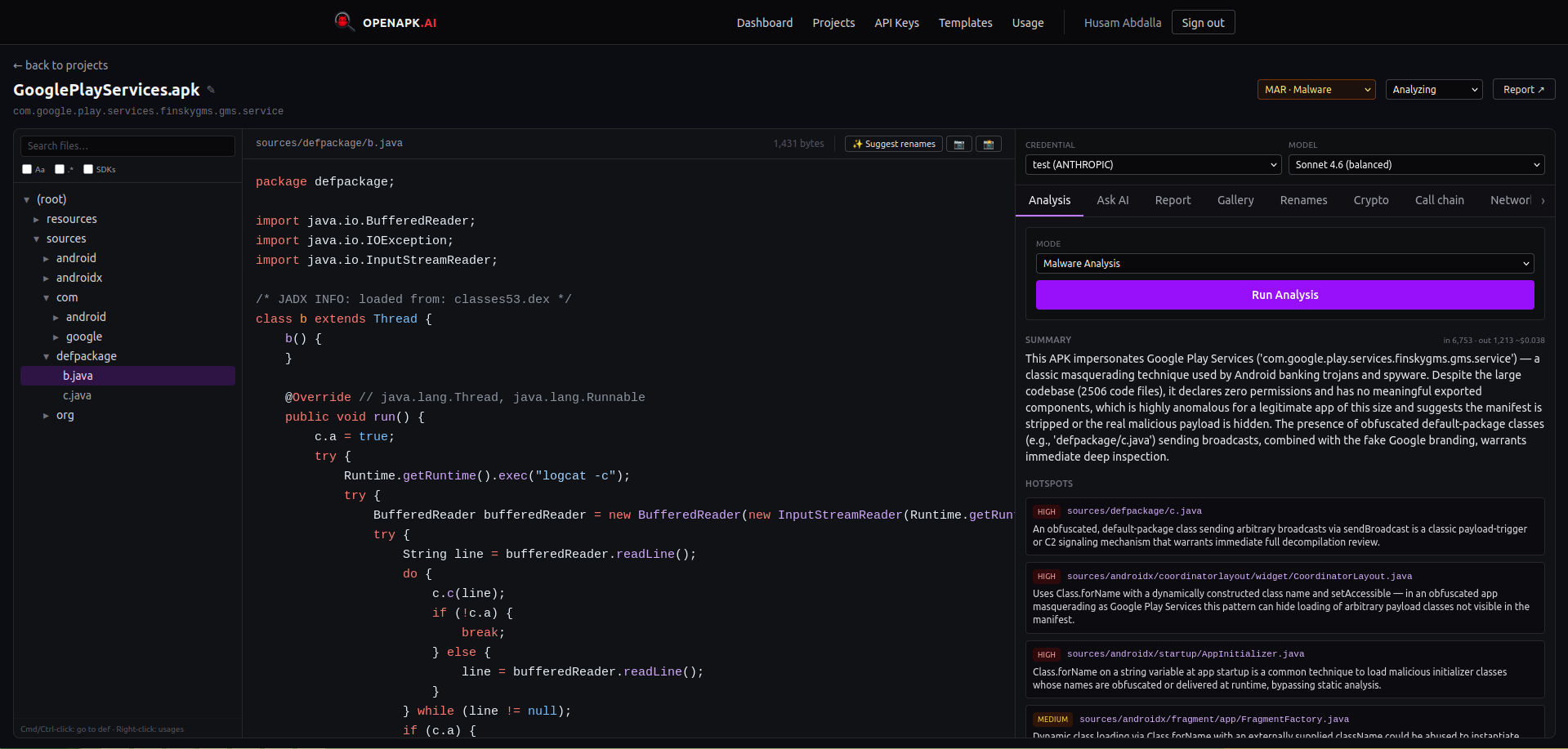Toggle the SDKs filter checkbox
The image size is (1568, 749).
pyautogui.click(x=88, y=169)
